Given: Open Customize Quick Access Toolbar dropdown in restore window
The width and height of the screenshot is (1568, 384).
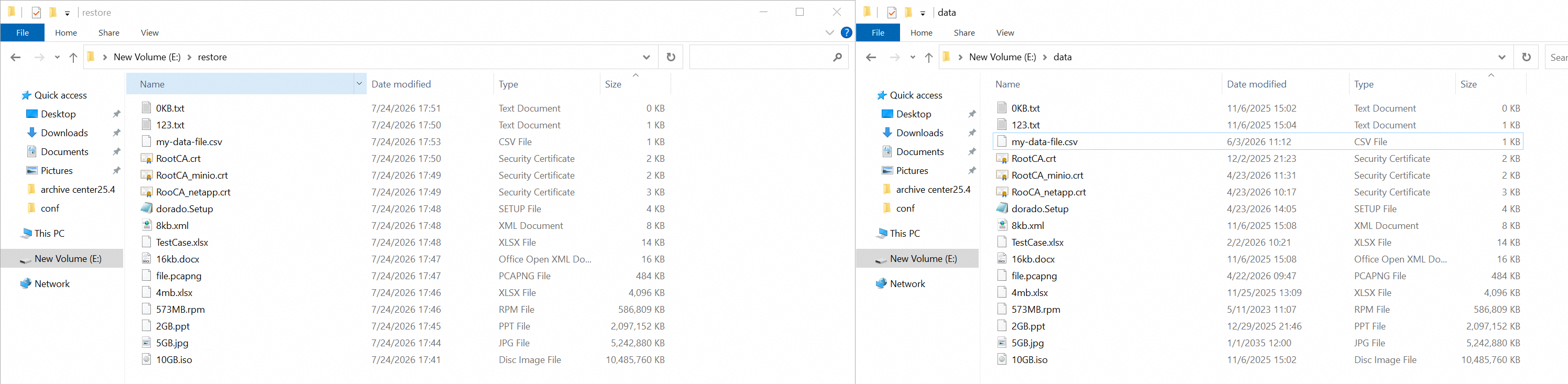Looking at the screenshot, I should [67, 13].
